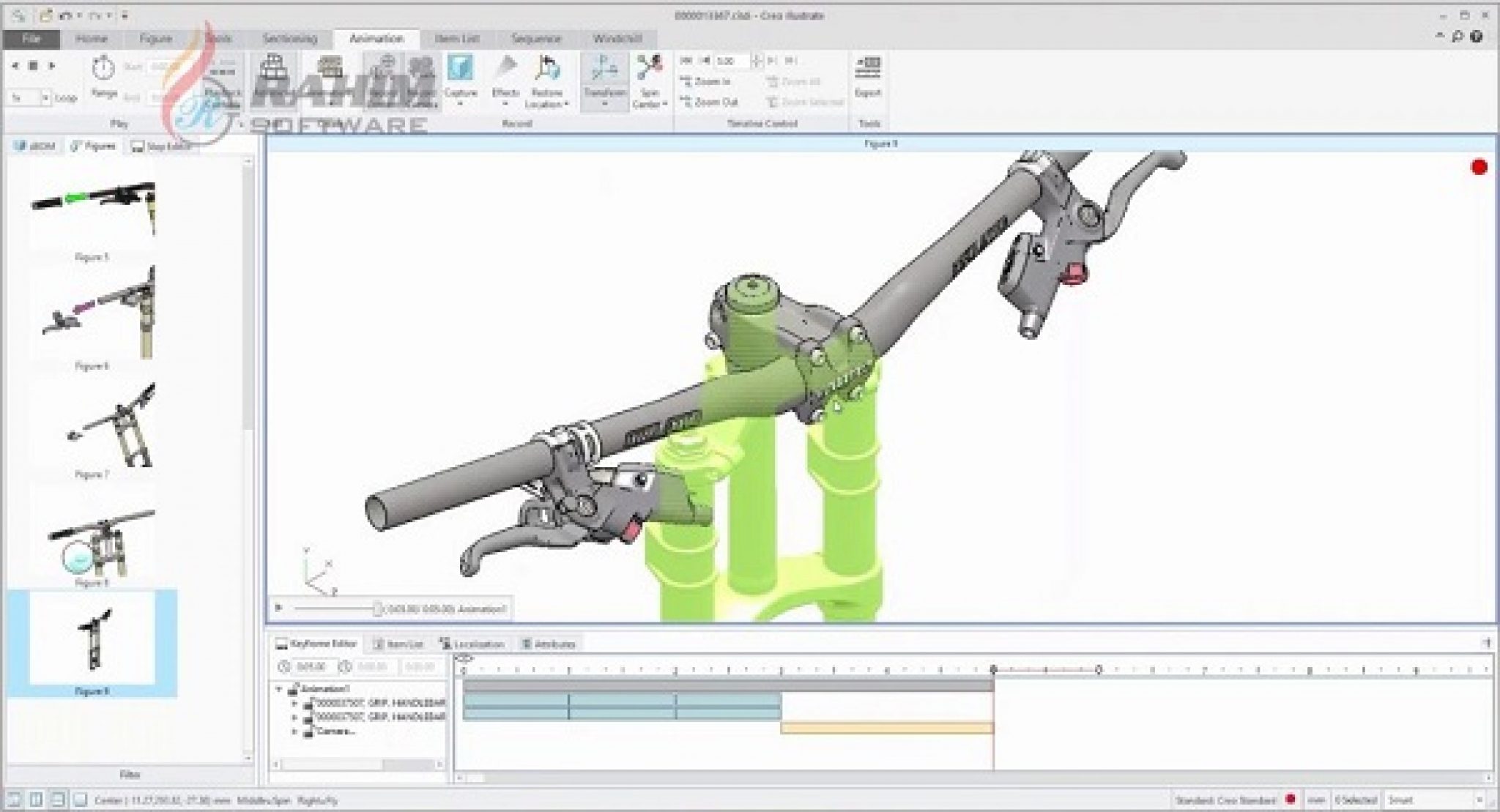Switch to the Sectioning ribbon tab
This screenshot has width=1500, height=812.
290,39
